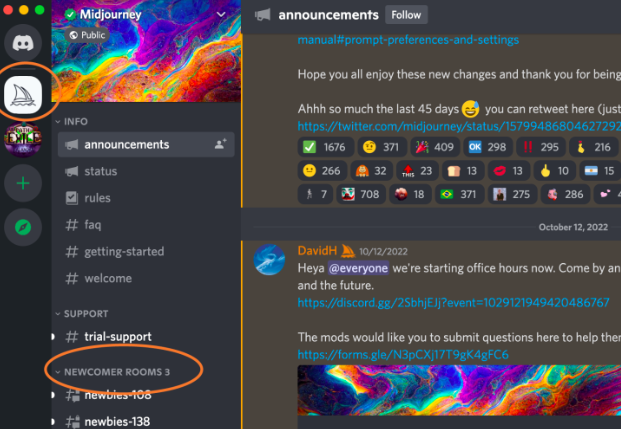The height and width of the screenshot is (429, 621).
Task: Open Discord home direct messages icon
Action: point(23,43)
